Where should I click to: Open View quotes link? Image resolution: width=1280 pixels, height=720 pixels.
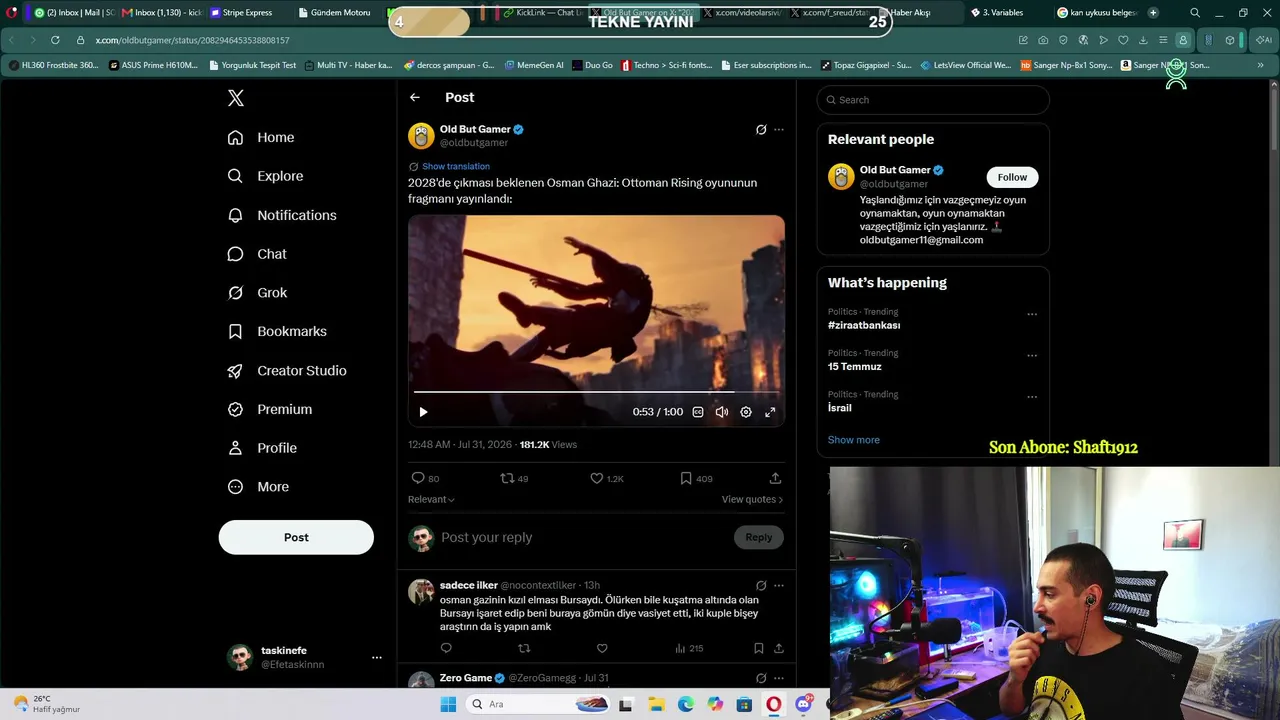click(x=752, y=499)
